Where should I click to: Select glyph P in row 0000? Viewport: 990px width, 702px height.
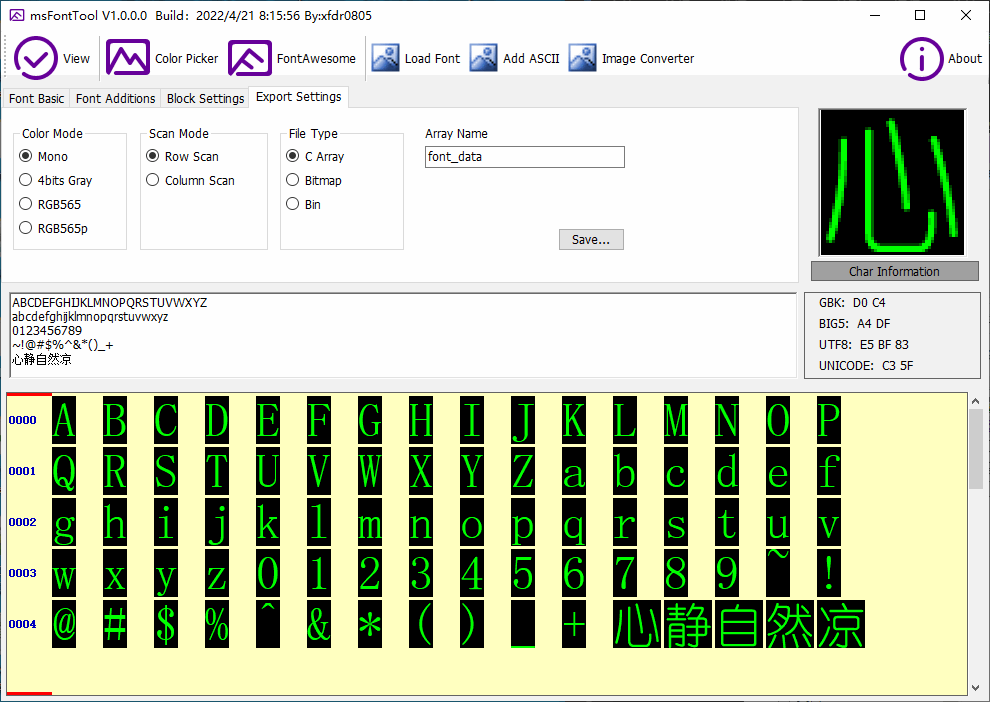pos(828,420)
